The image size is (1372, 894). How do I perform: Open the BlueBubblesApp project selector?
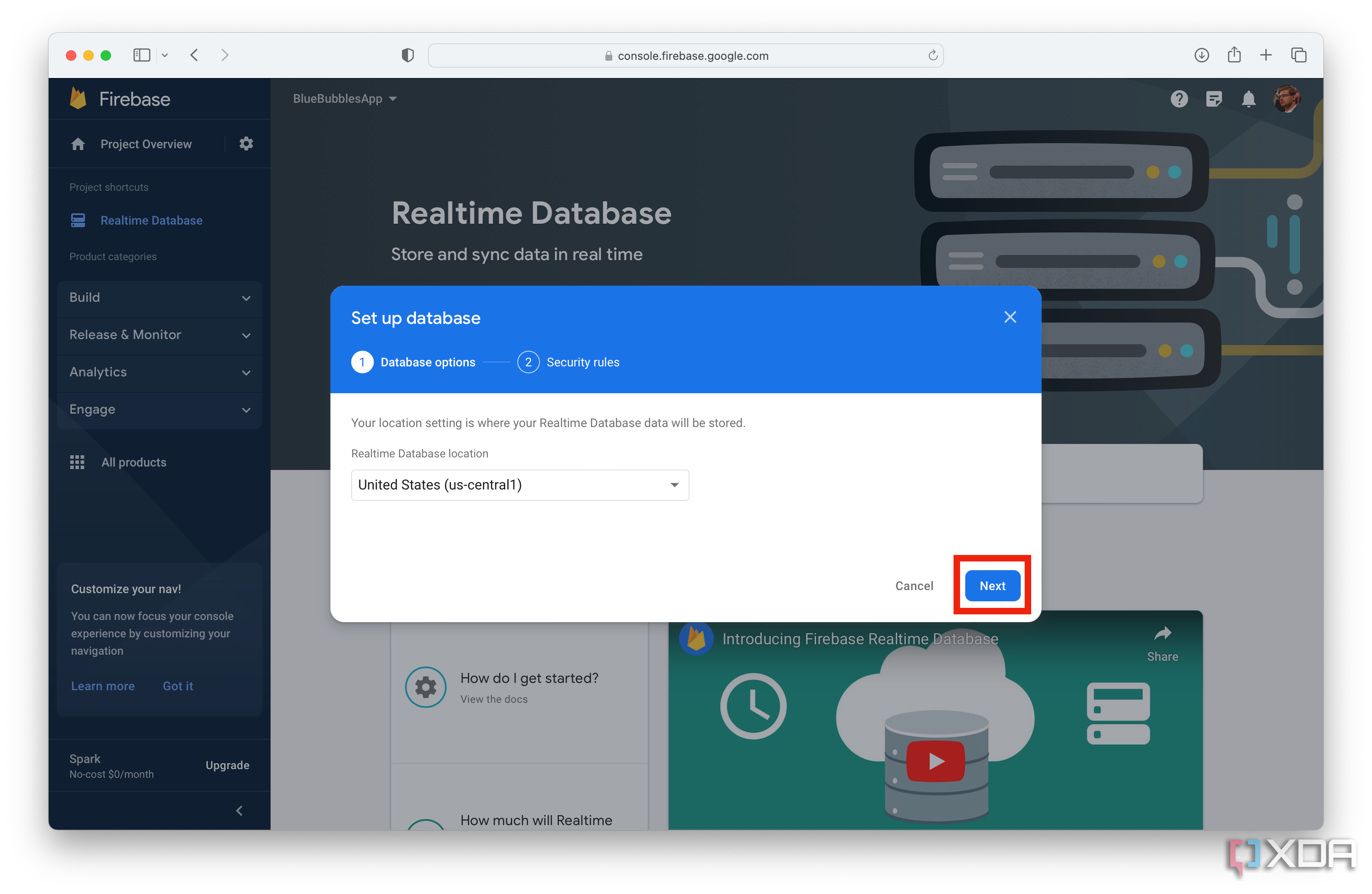345,98
